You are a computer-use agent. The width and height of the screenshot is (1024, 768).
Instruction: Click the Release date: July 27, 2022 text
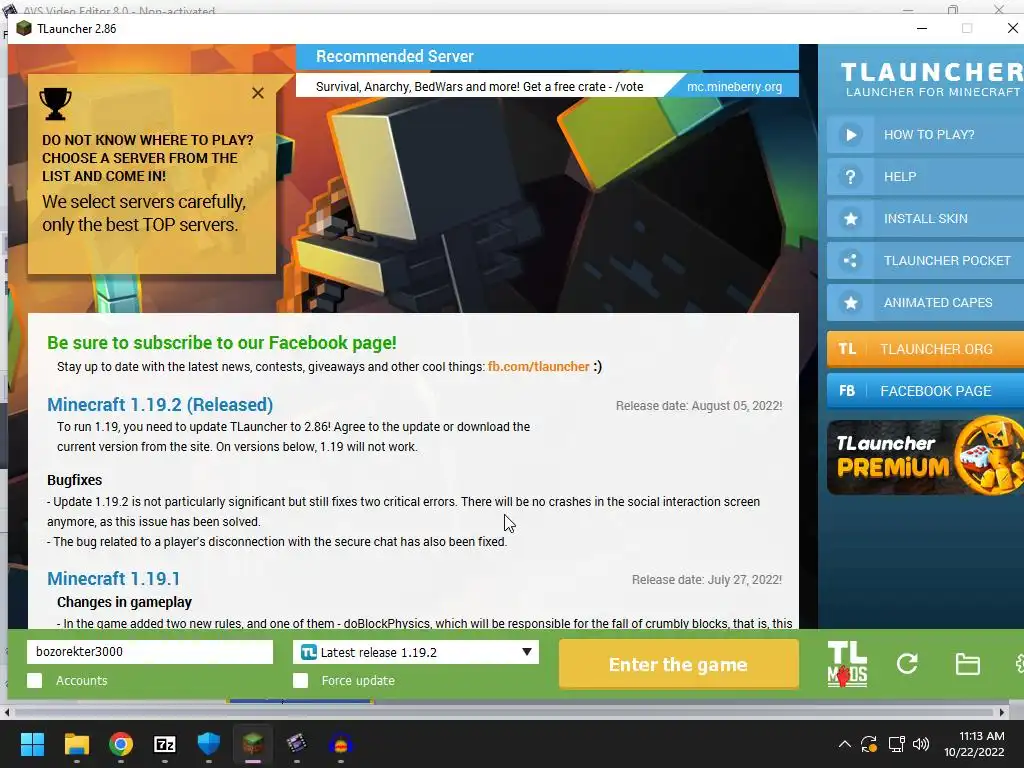point(707,580)
